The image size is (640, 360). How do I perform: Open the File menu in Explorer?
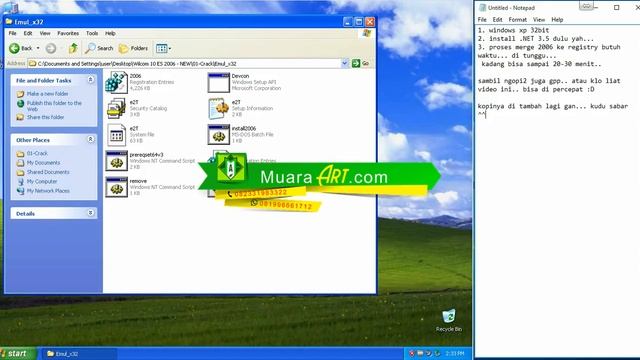[x=13, y=33]
